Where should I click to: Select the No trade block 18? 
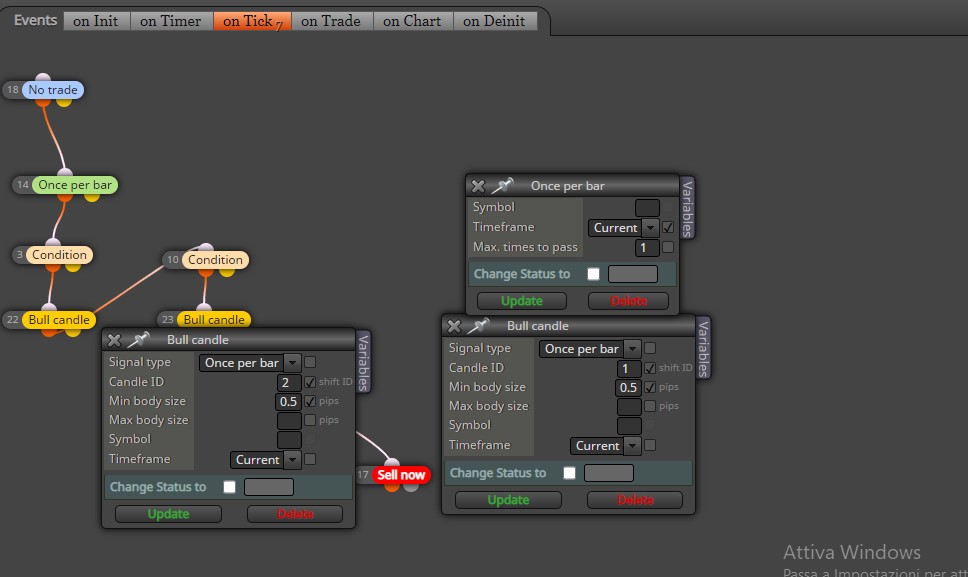point(53,89)
